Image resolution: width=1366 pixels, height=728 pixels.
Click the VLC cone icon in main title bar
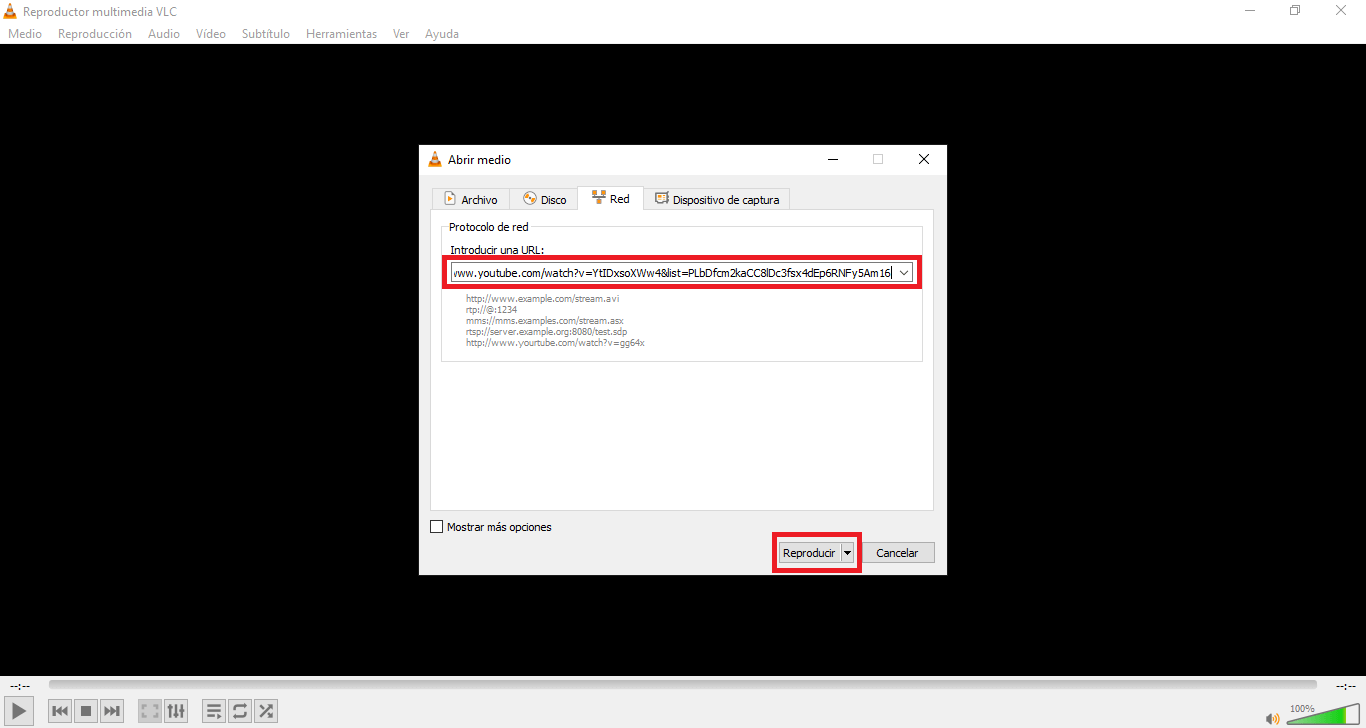(10, 10)
